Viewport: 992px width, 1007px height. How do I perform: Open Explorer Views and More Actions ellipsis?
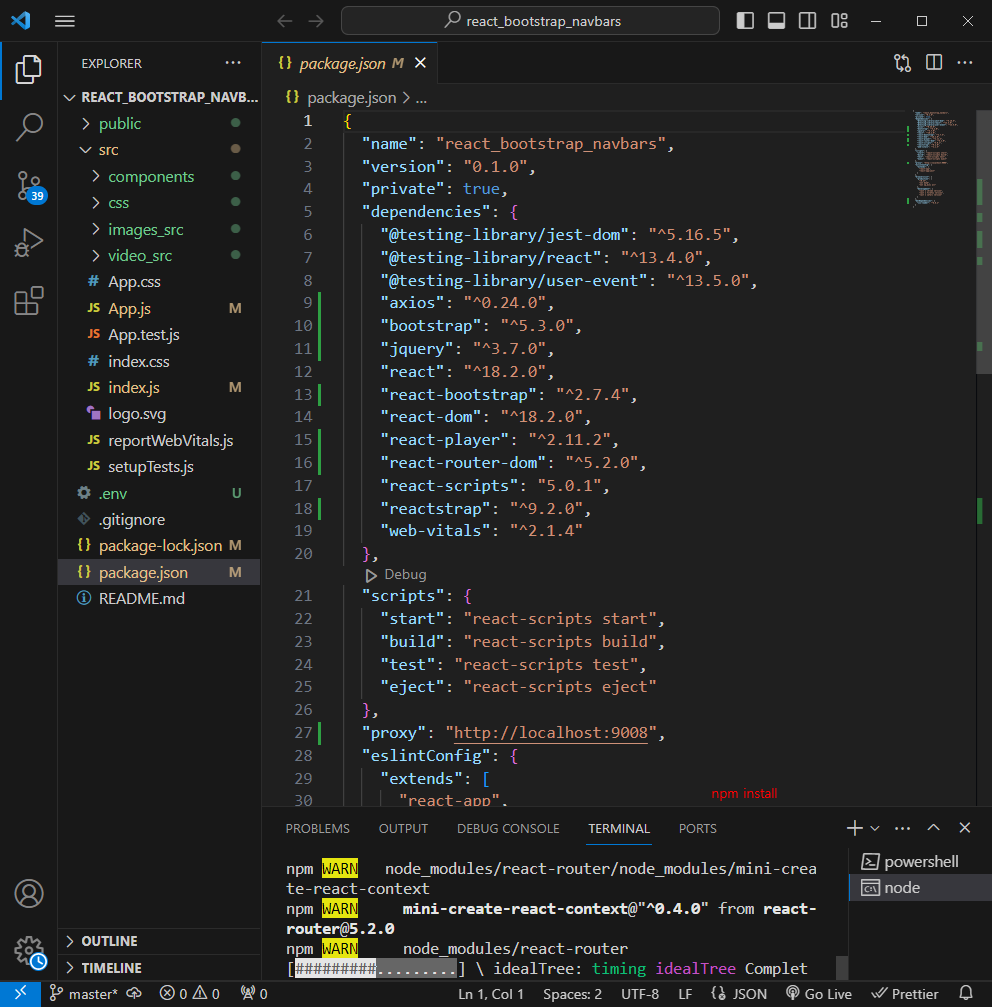(233, 63)
